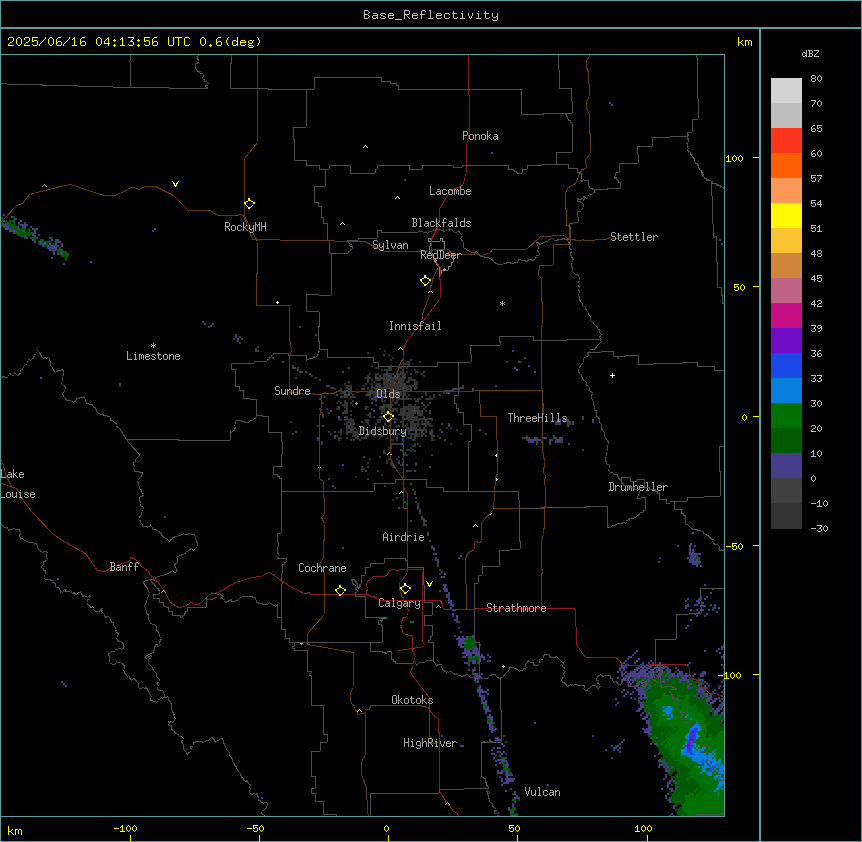Select the -30 value in the dBZ legend
862x842 pixels.
[819, 528]
